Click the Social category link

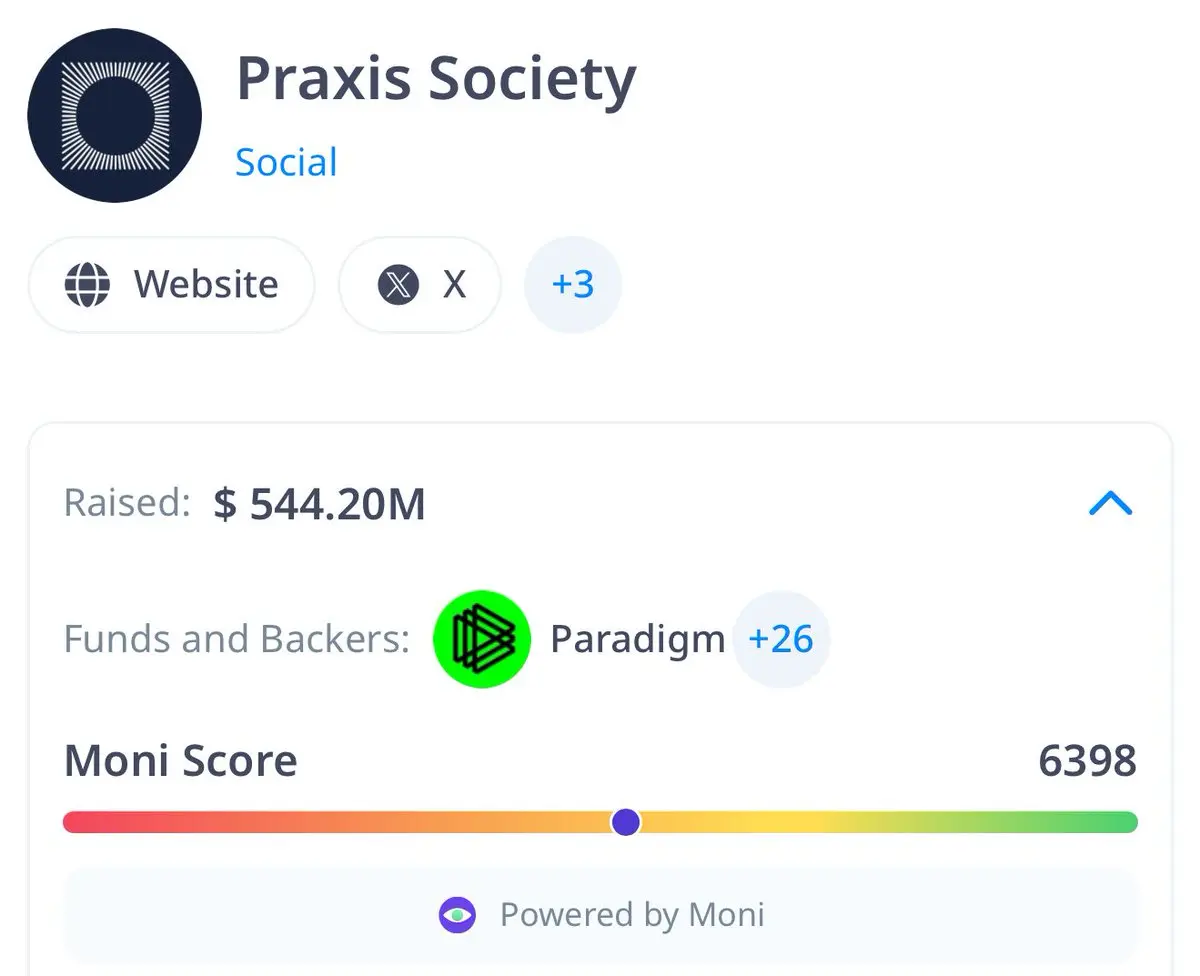click(286, 162)
